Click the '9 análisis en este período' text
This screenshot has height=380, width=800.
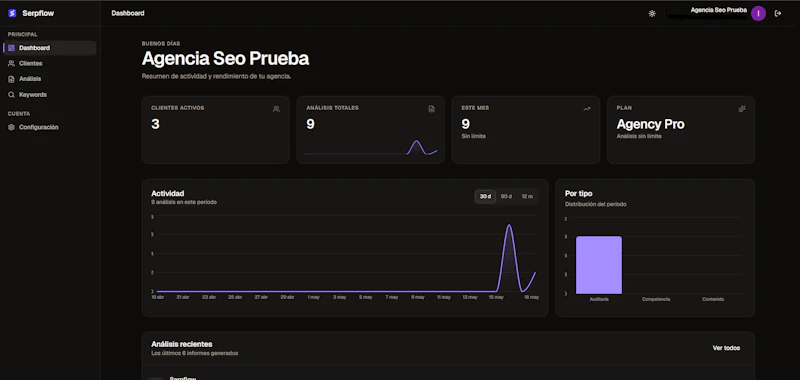[x=184, y=202]
